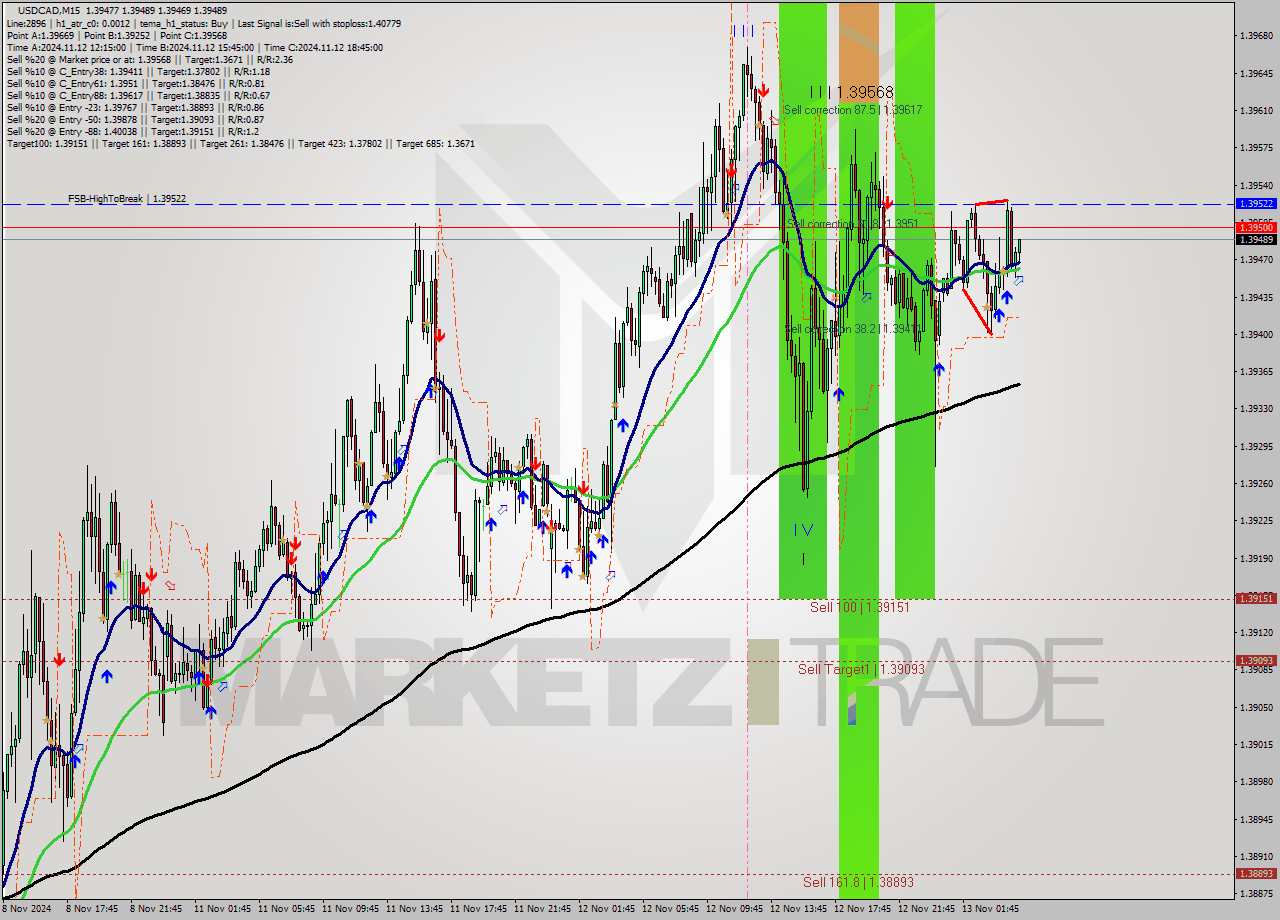Select the 1.39575 price axis label
1280x920 pixels.
(1256, 148)
